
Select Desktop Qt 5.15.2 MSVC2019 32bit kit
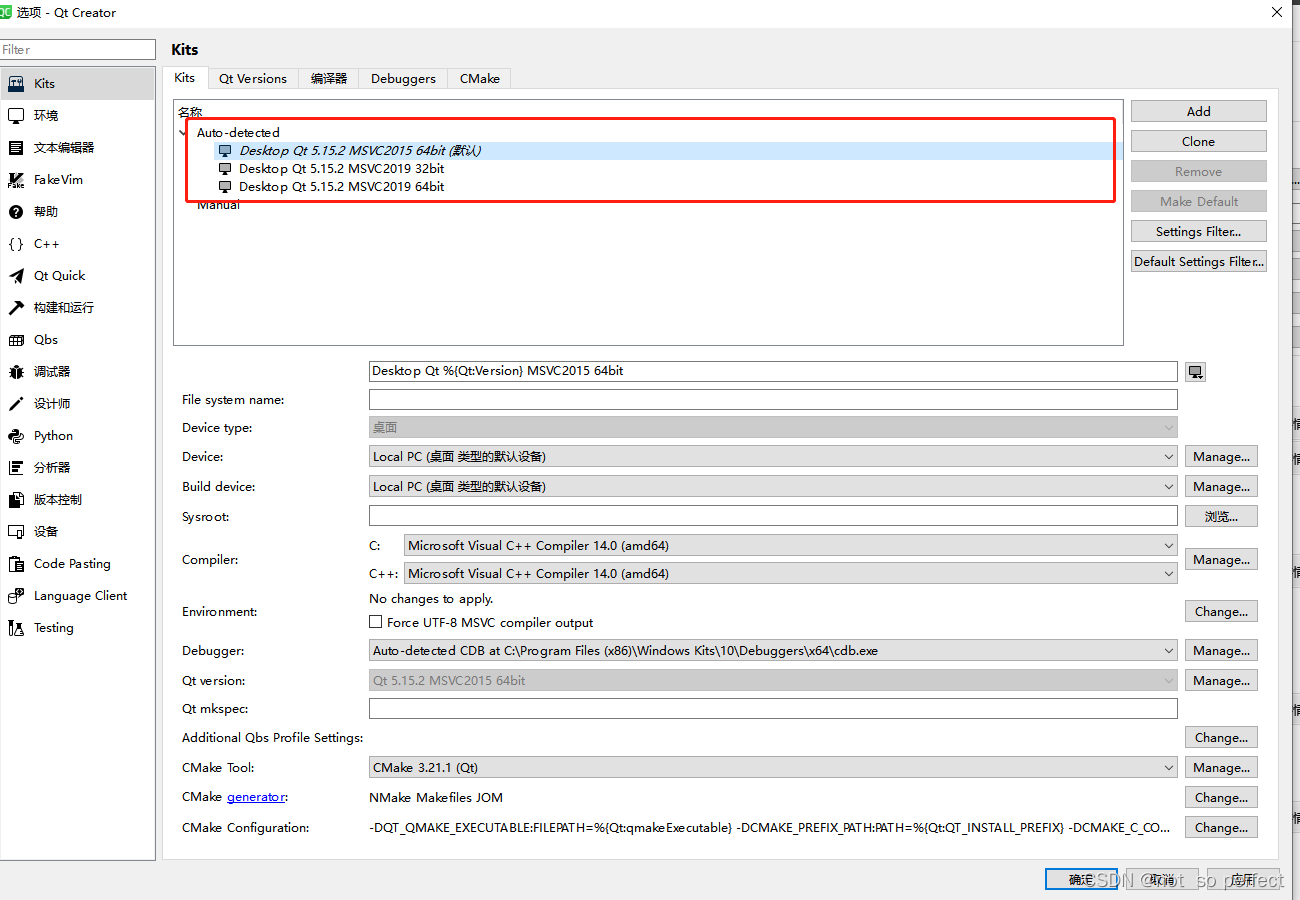coord(342,168)
